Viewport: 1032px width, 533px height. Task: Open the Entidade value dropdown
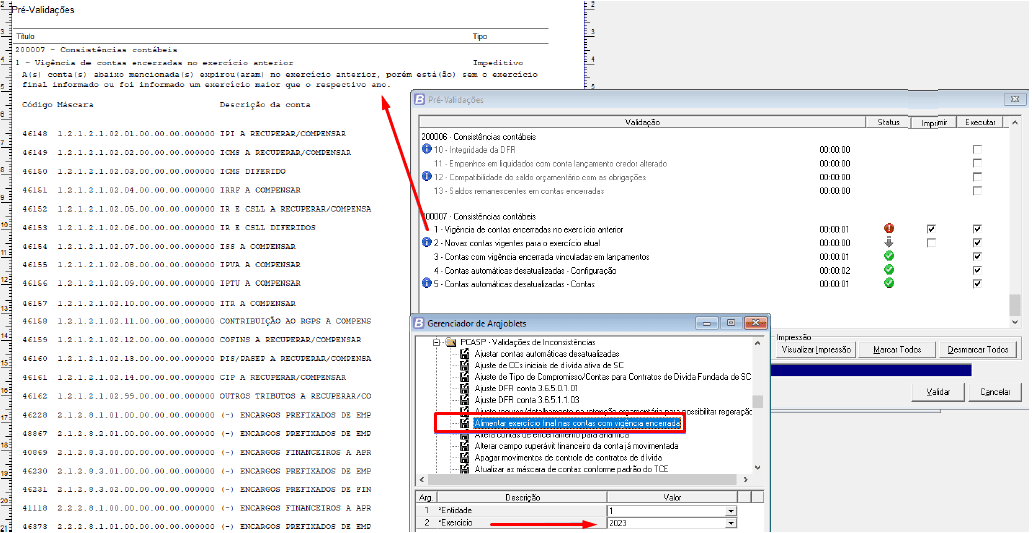[x=731, y=510]
